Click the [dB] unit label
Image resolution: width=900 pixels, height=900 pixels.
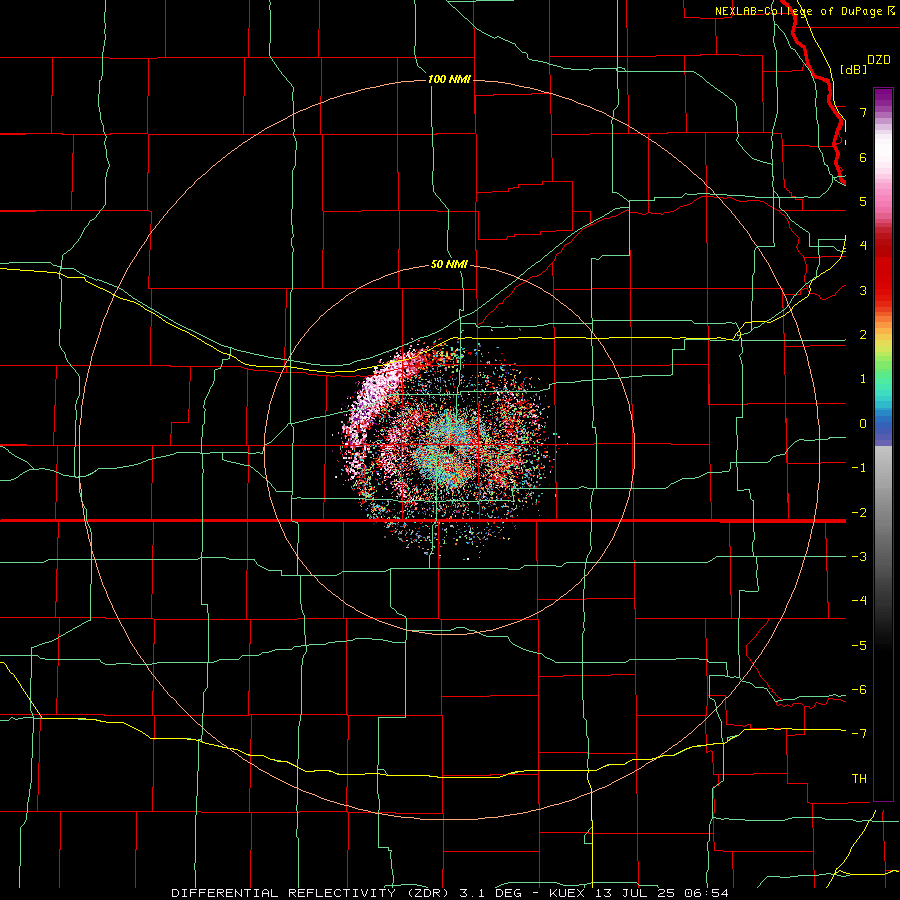tap(854, 69)
